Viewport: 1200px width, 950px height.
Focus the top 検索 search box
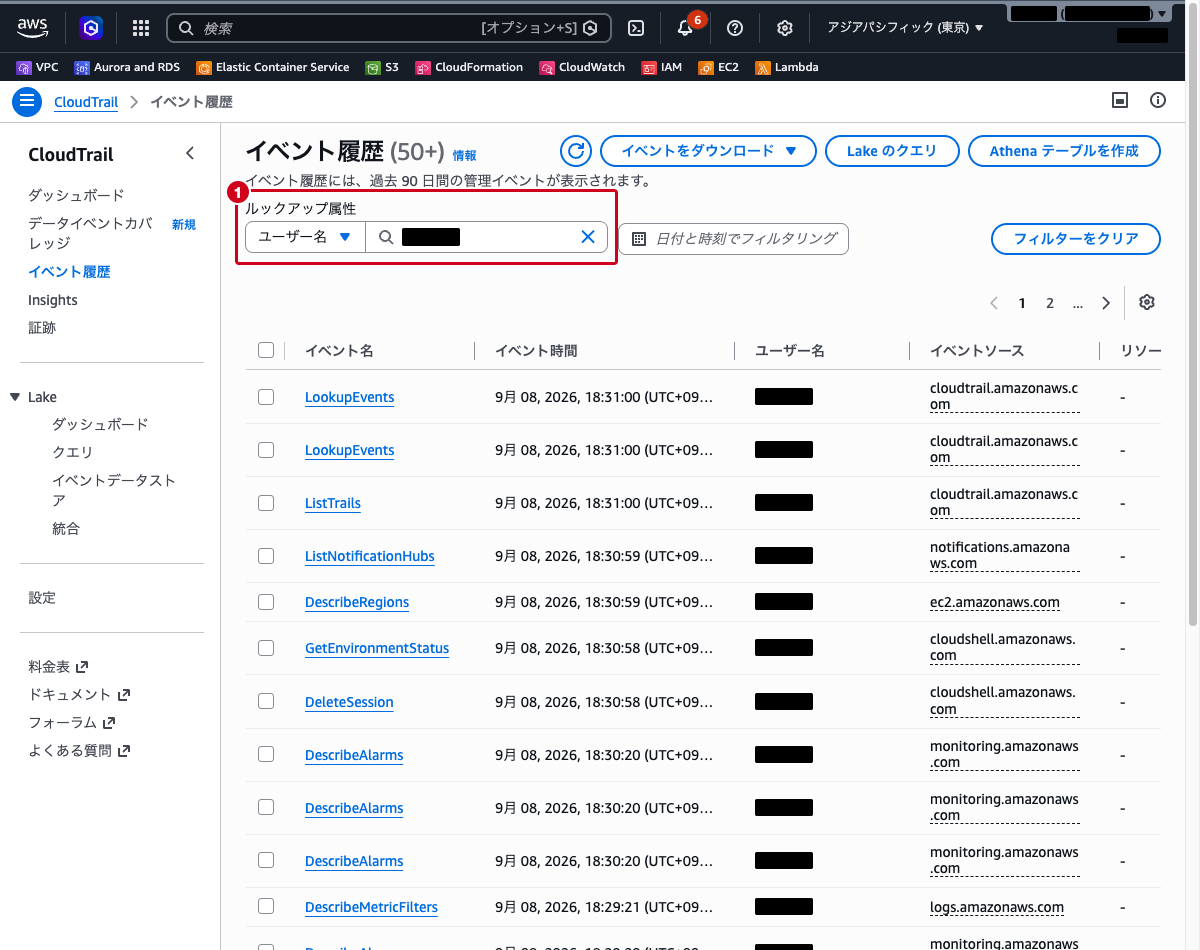point(389,28)
